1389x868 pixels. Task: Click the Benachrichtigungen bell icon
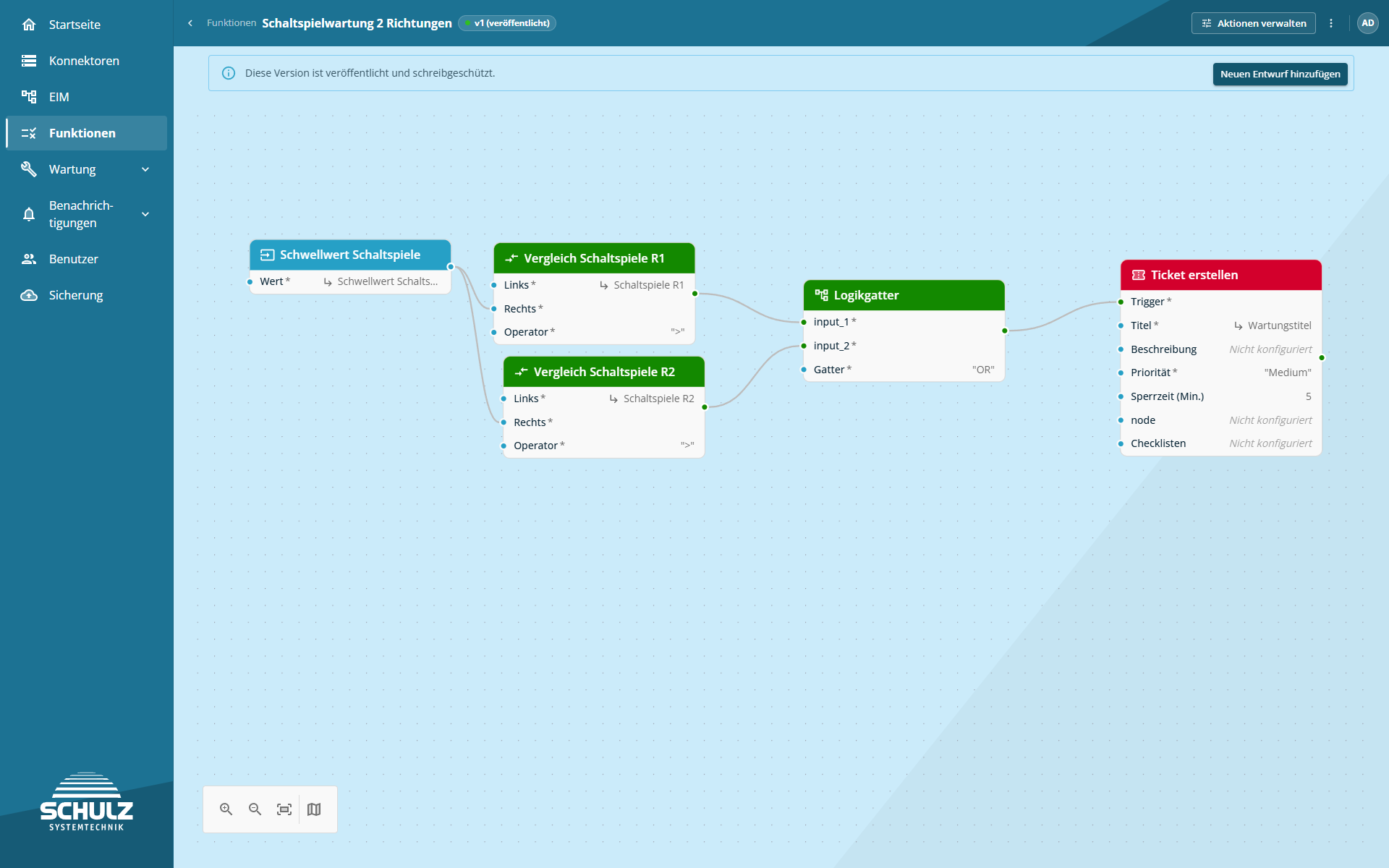(29, 214)
